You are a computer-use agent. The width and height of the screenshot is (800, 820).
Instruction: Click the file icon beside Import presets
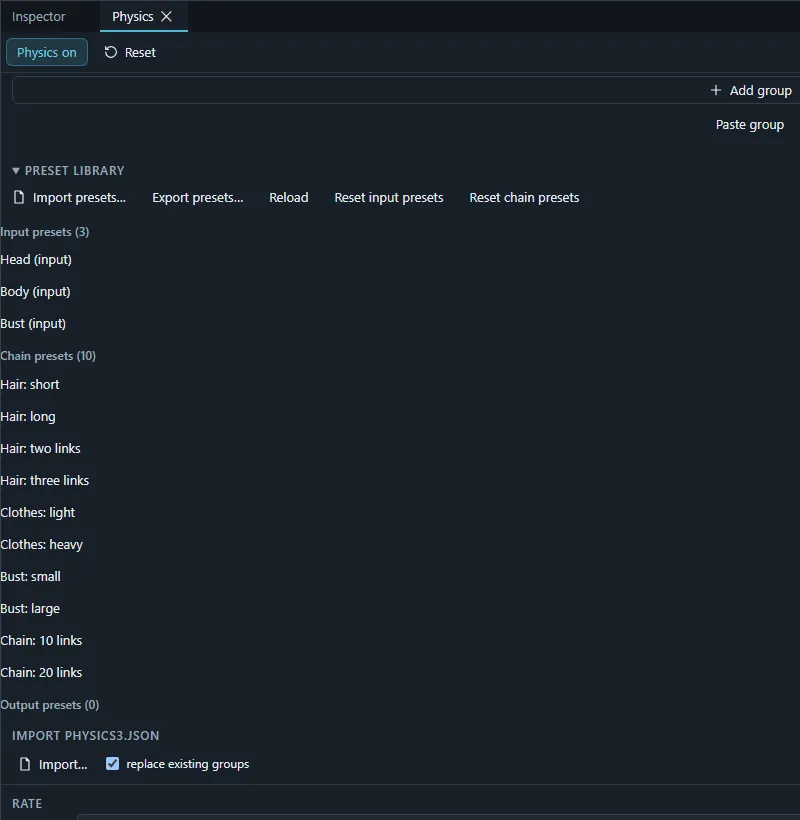point(19,197)
